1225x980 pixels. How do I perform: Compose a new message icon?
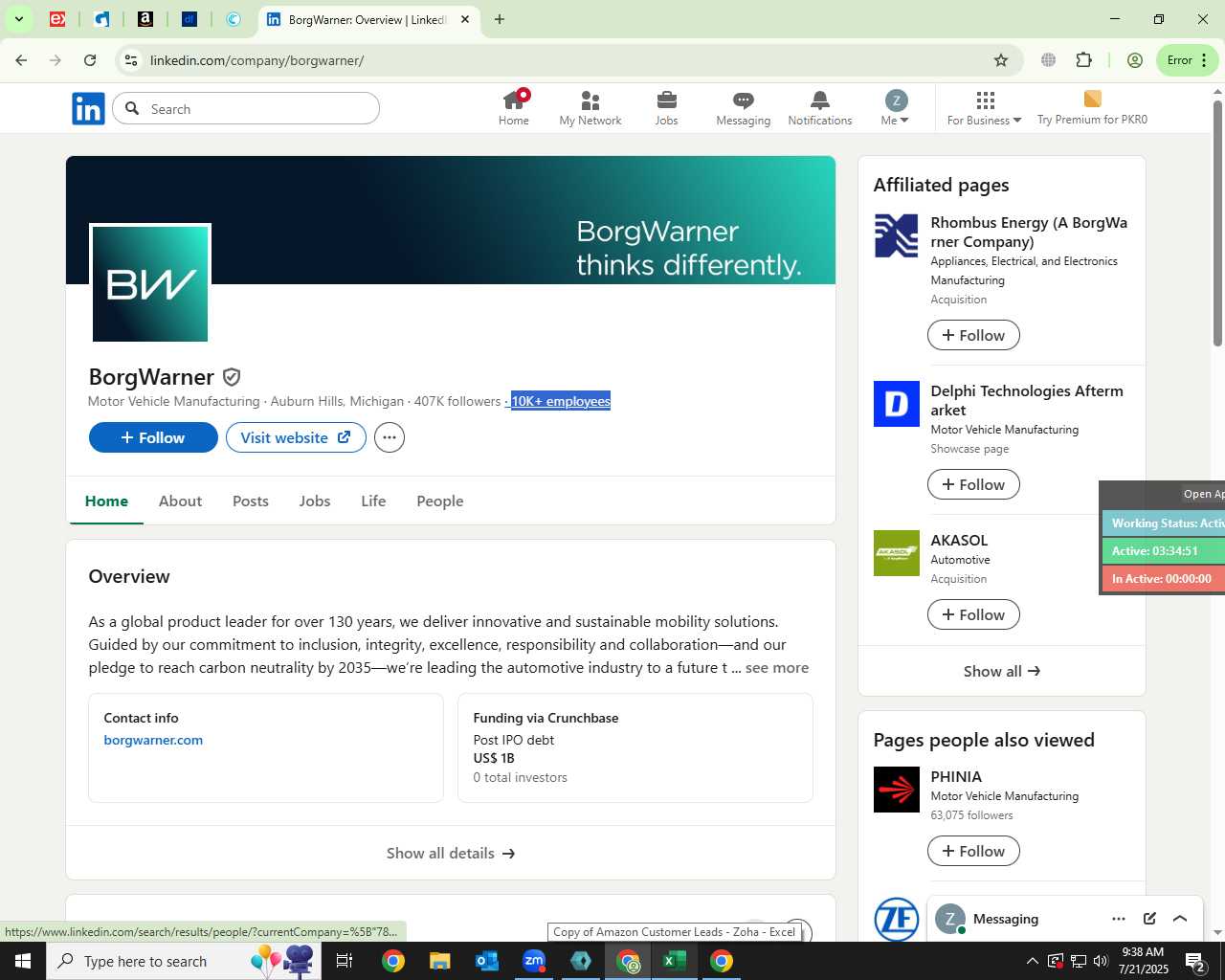[x=1149, y=919]
